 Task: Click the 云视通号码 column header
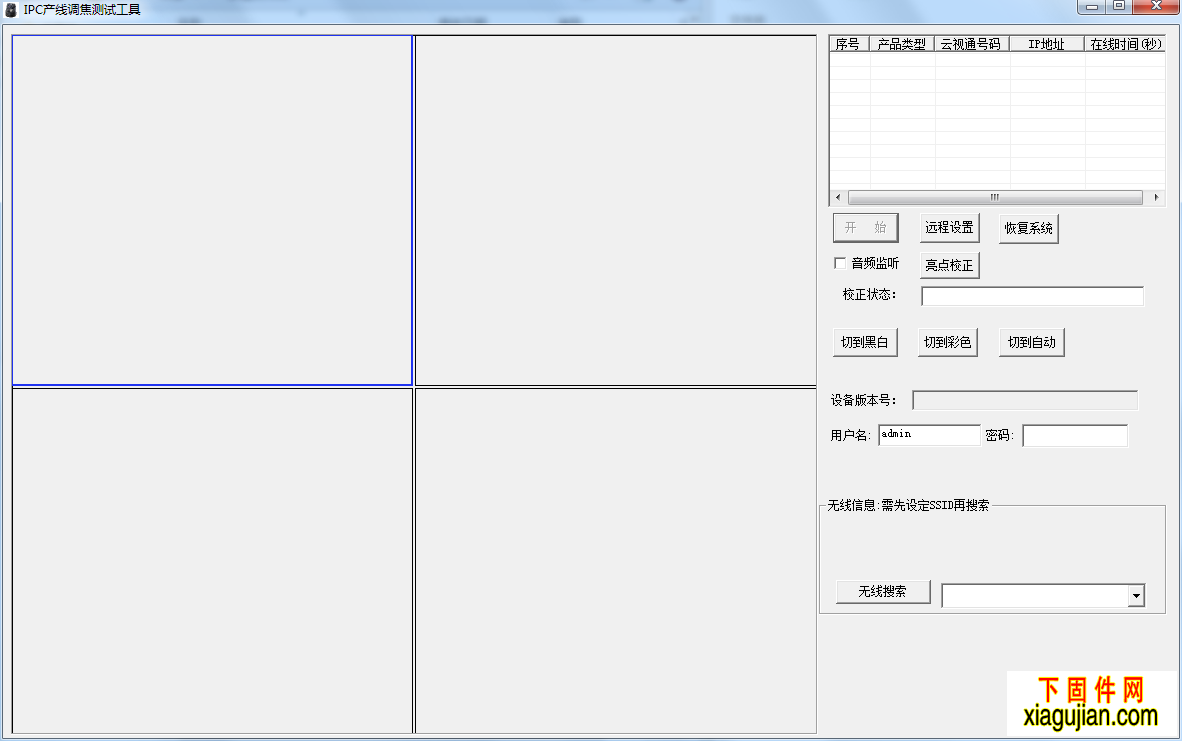[972, 44]
